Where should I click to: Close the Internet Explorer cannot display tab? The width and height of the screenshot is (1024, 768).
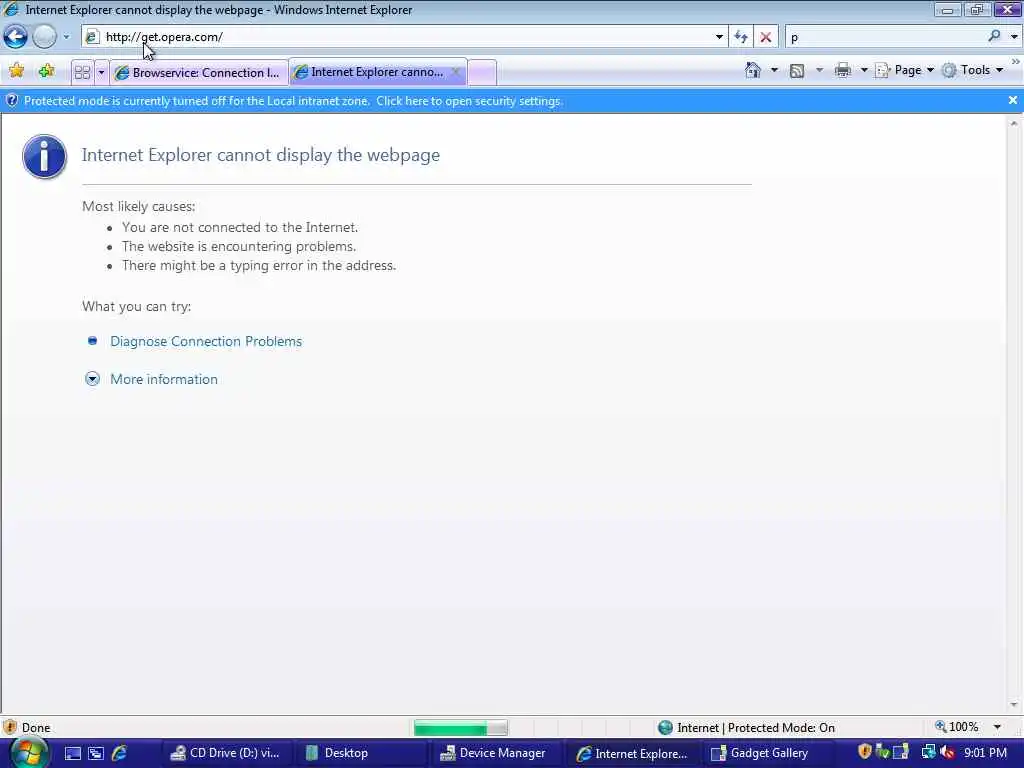pyautogui.click(x=456, y=72)
